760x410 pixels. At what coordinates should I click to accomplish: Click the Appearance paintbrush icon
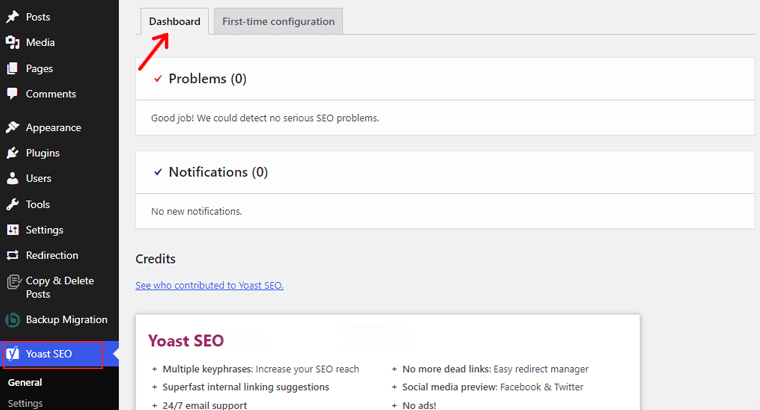(x=13, y=127)
